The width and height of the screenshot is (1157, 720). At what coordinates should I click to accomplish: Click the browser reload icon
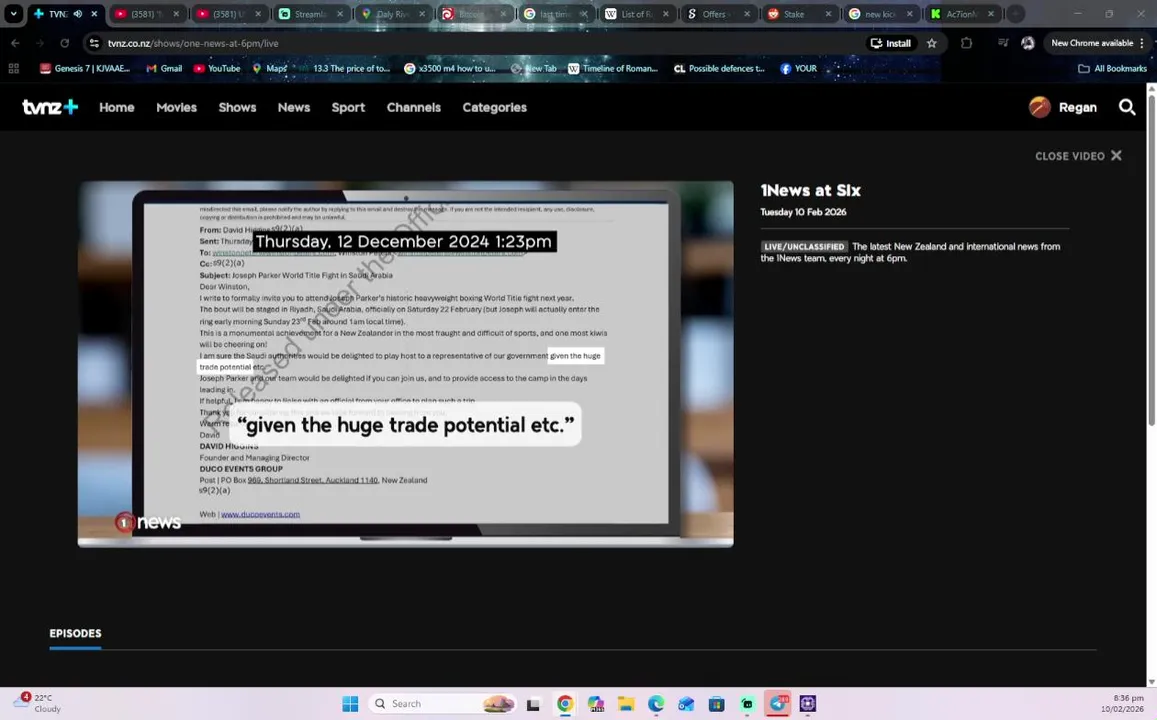click(x=64, y=43)
